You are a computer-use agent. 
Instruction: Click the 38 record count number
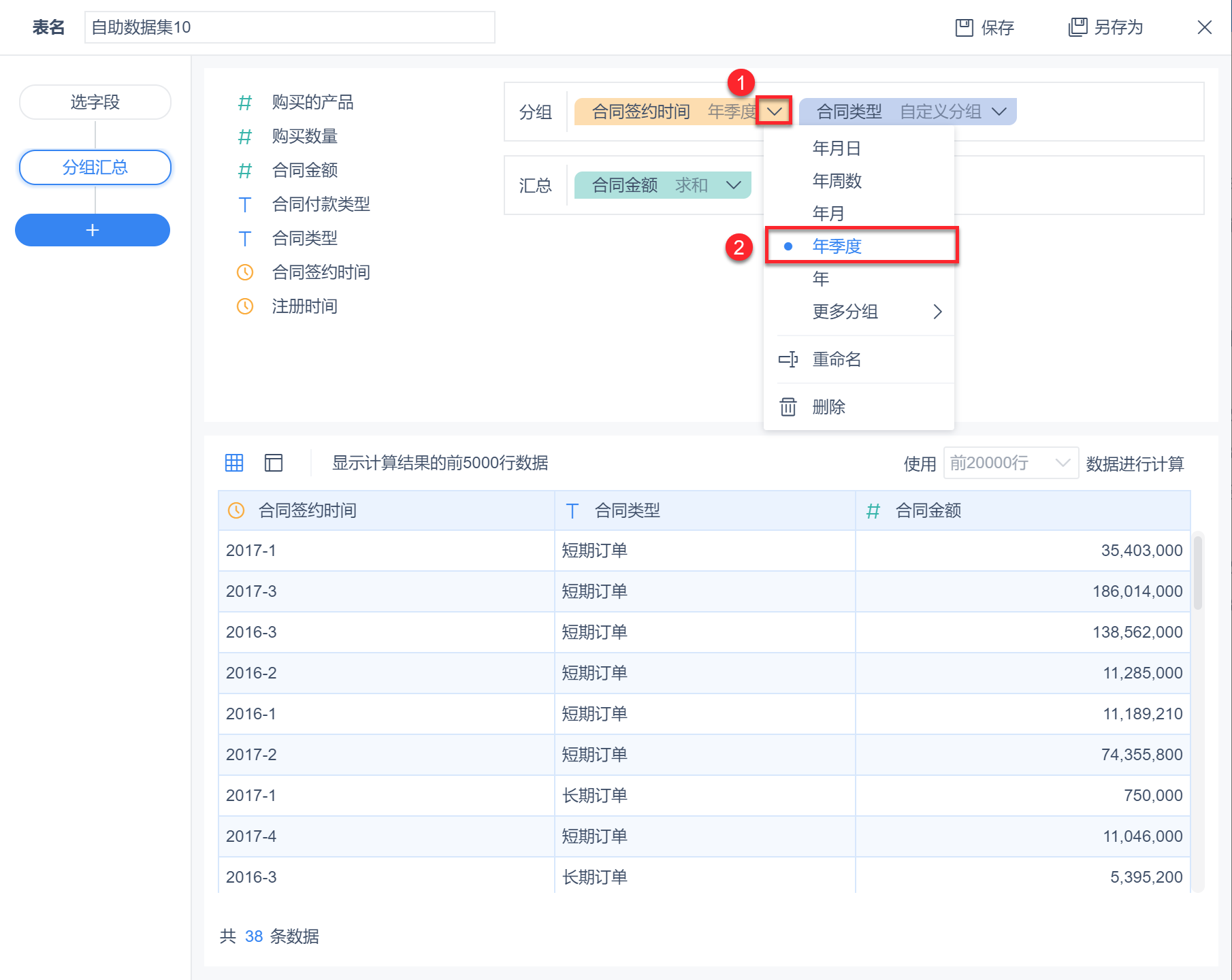click(x=254, y=936)
